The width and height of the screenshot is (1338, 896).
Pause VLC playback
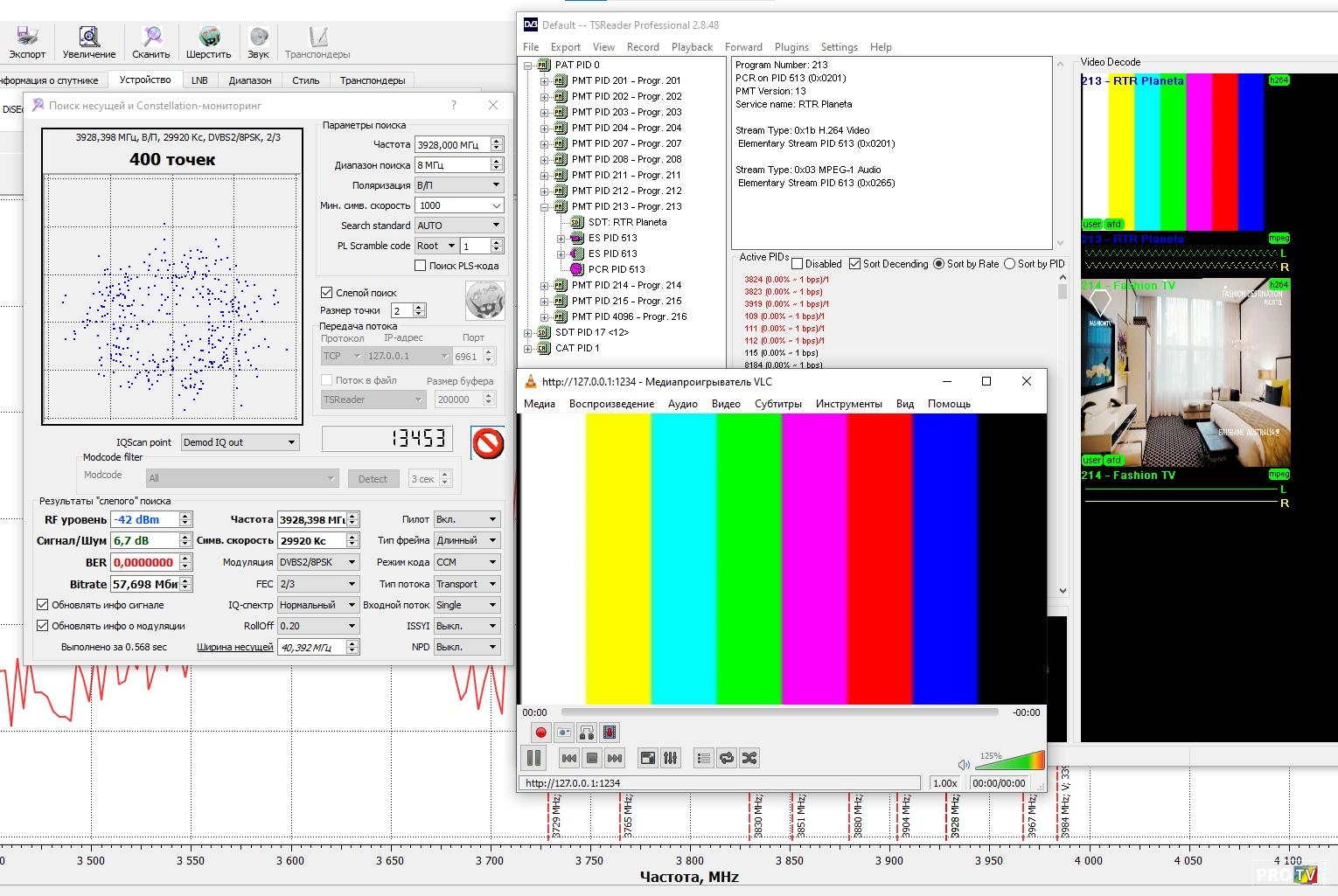point(533,758)
